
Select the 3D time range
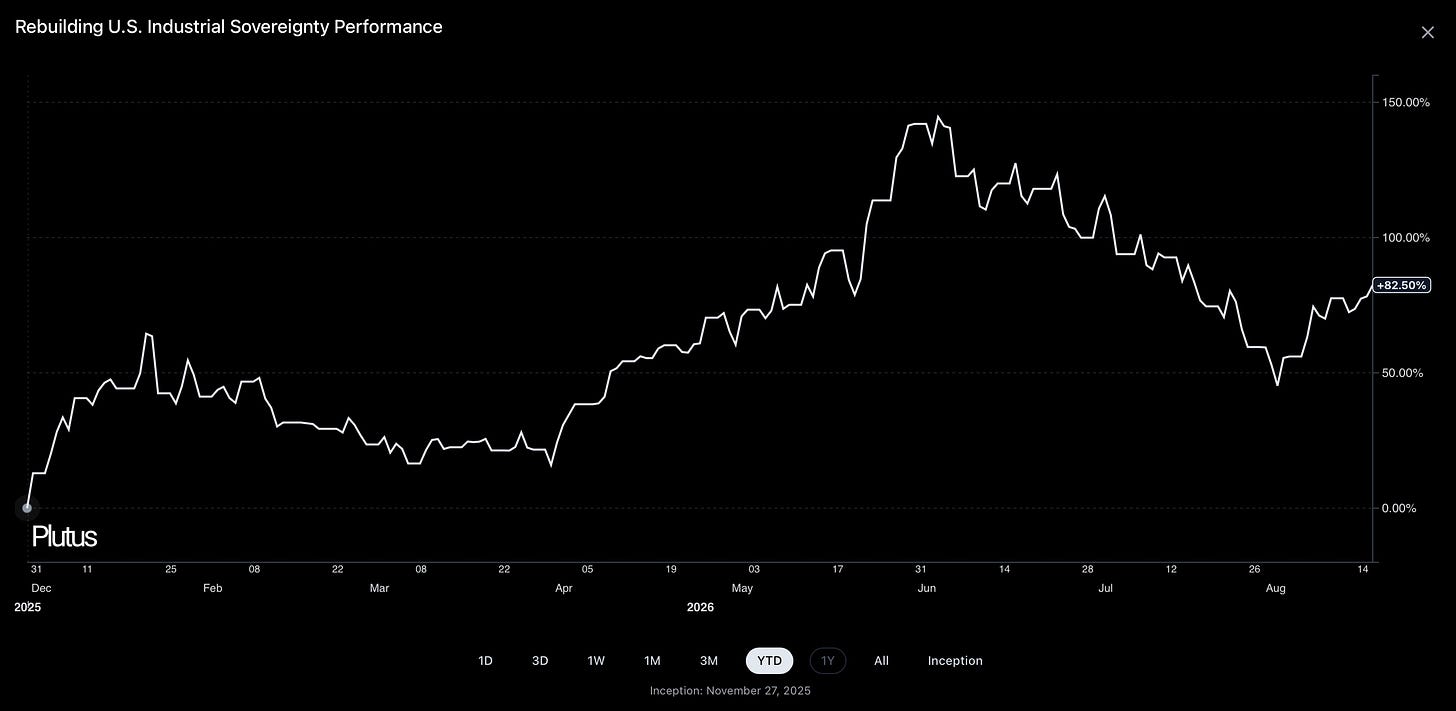540,661
